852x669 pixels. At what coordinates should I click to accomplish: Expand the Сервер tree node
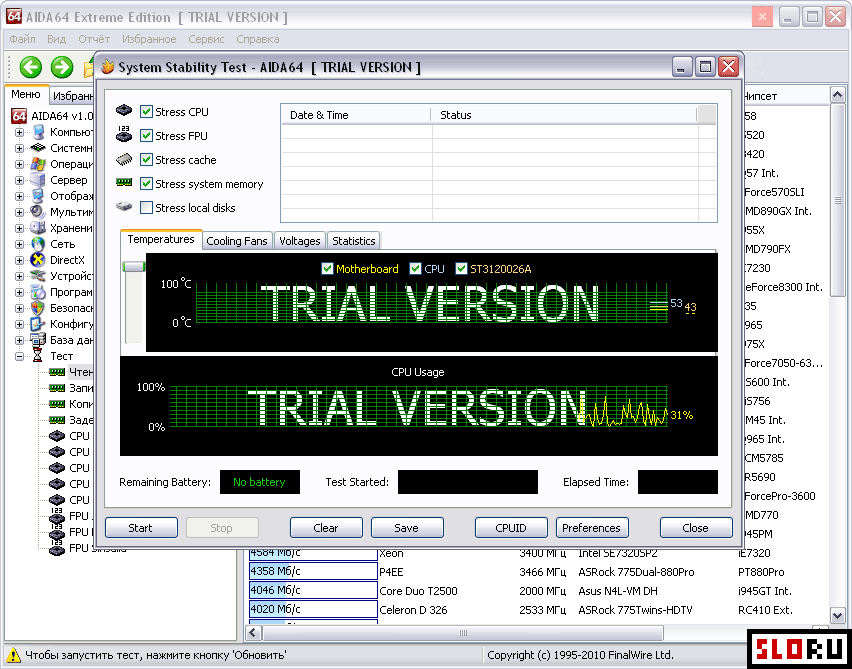(x=20, y=180)
